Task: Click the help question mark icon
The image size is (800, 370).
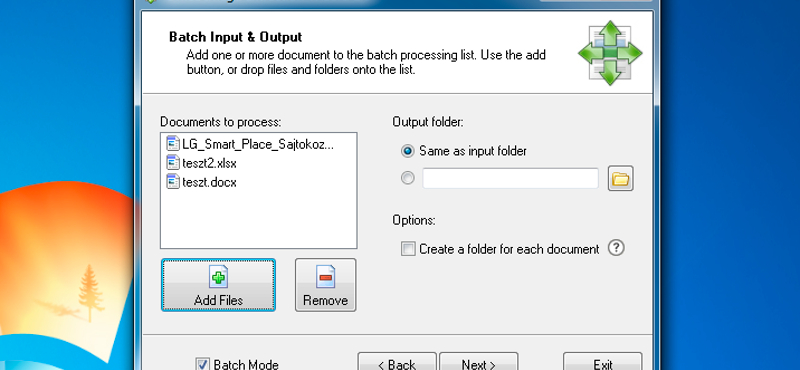Action: coord(616,248)
